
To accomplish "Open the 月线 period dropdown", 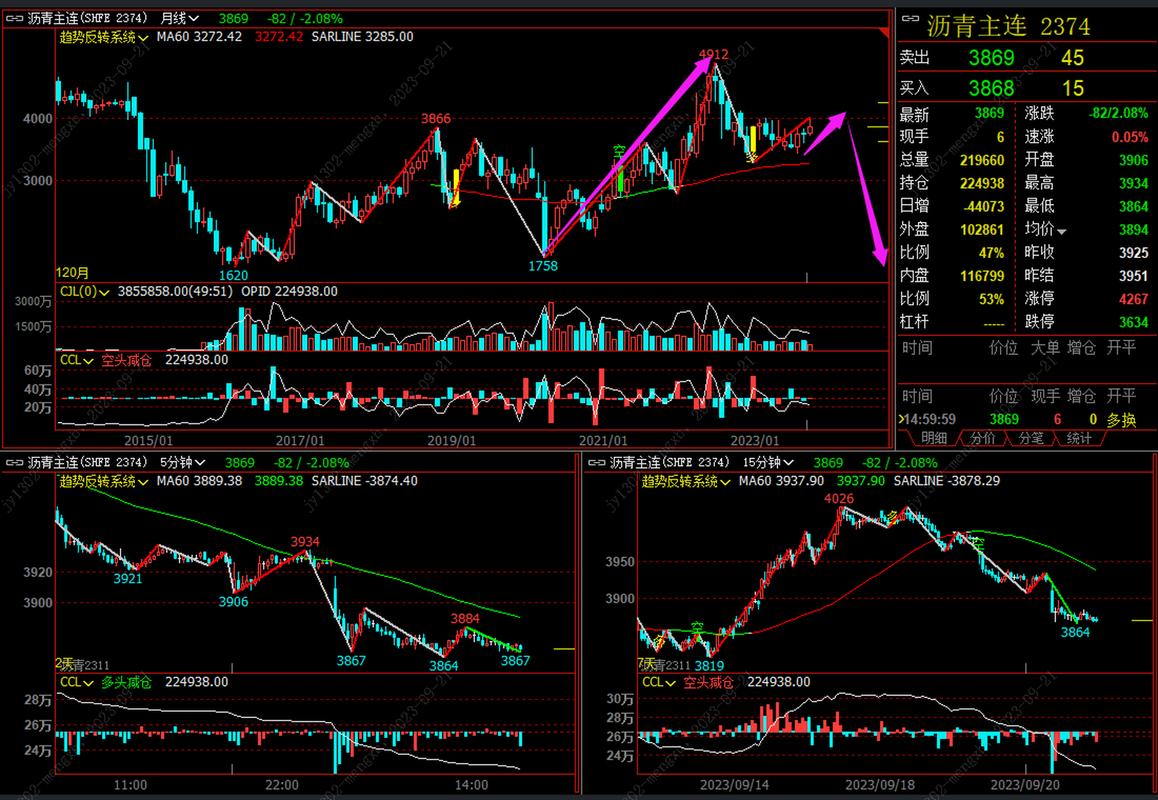I will 180,18.
